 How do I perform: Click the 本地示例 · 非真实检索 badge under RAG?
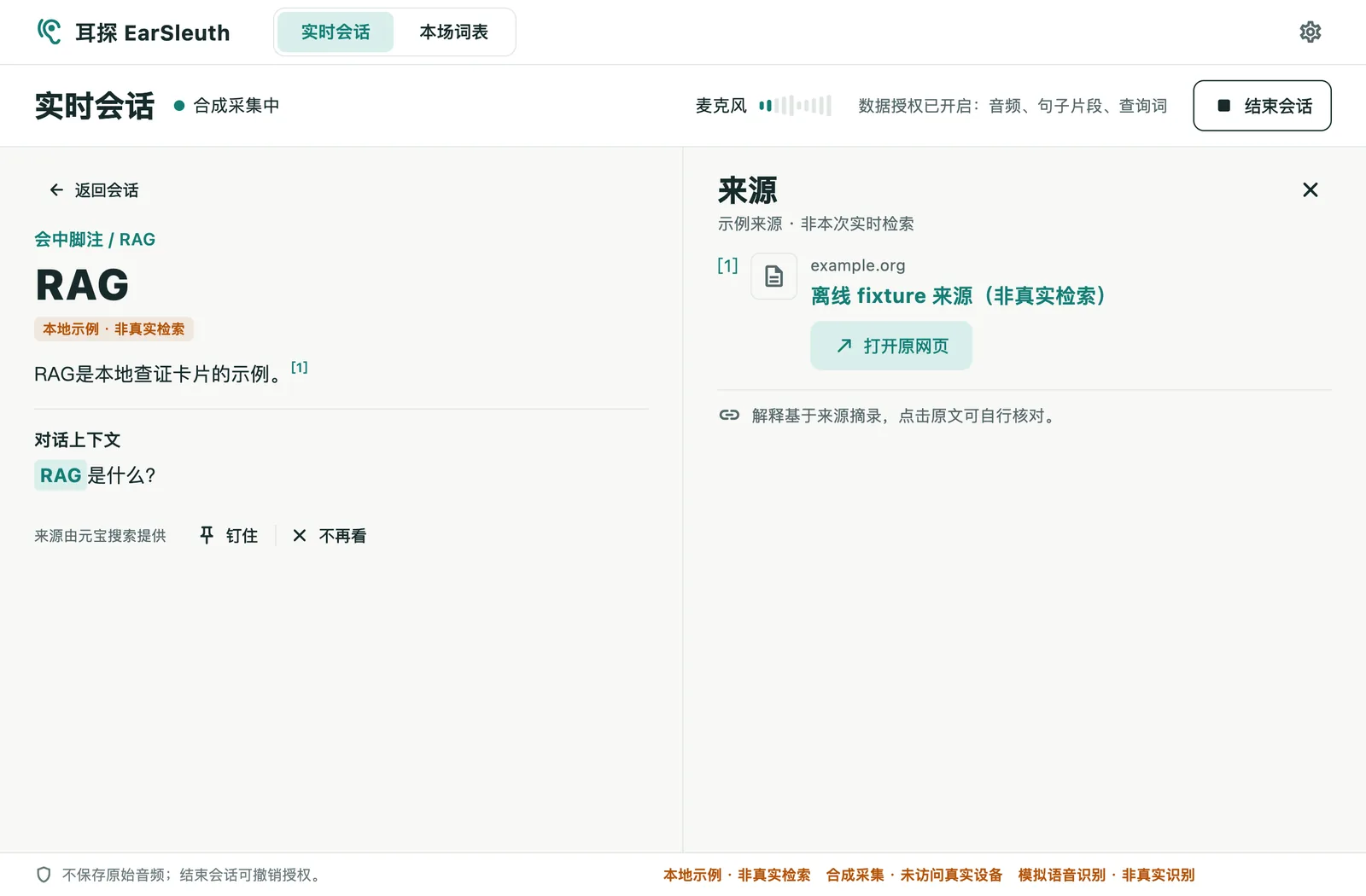click(x=114, y=329)
